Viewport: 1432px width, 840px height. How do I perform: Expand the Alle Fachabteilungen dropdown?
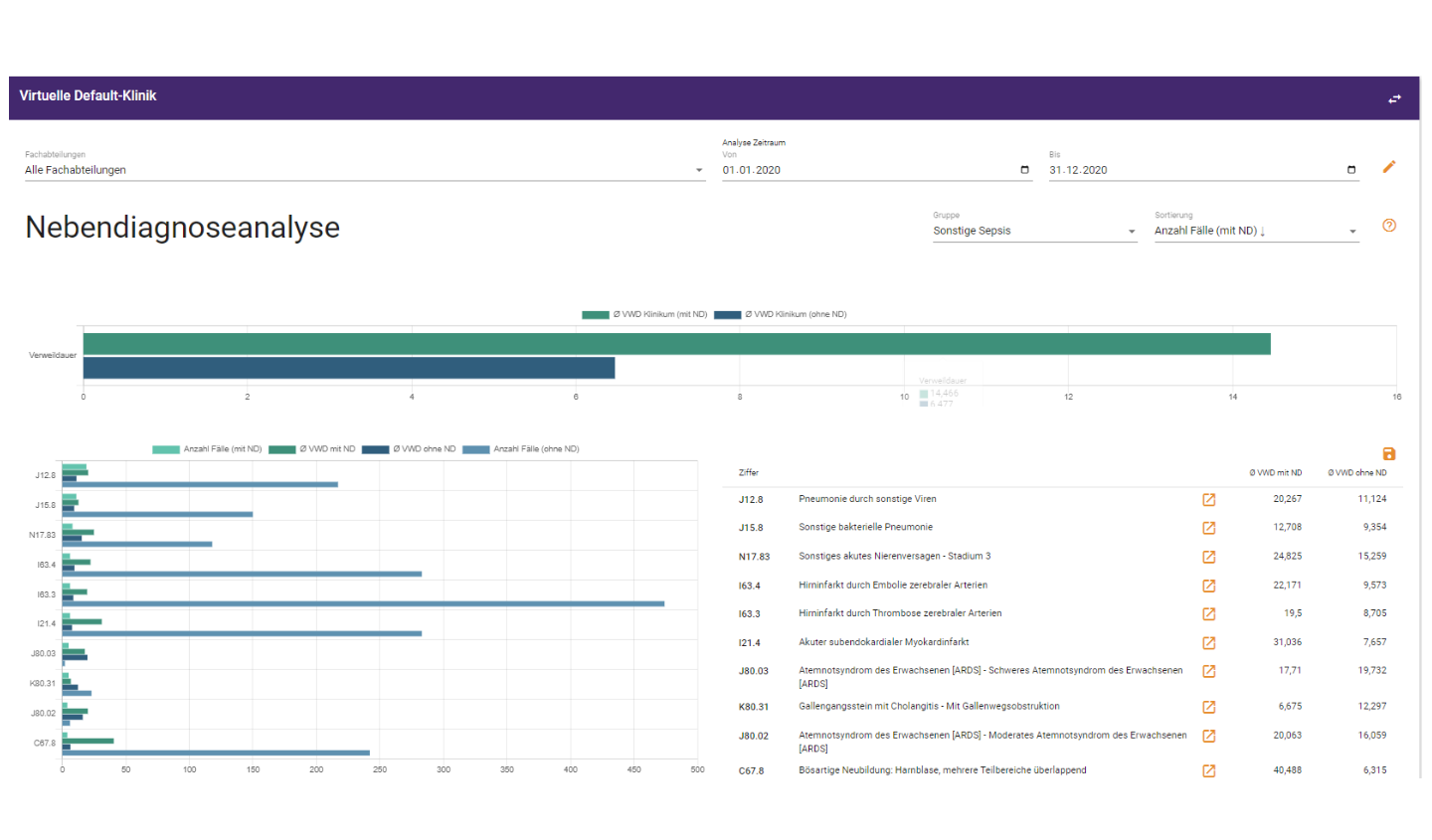[364, 170]
